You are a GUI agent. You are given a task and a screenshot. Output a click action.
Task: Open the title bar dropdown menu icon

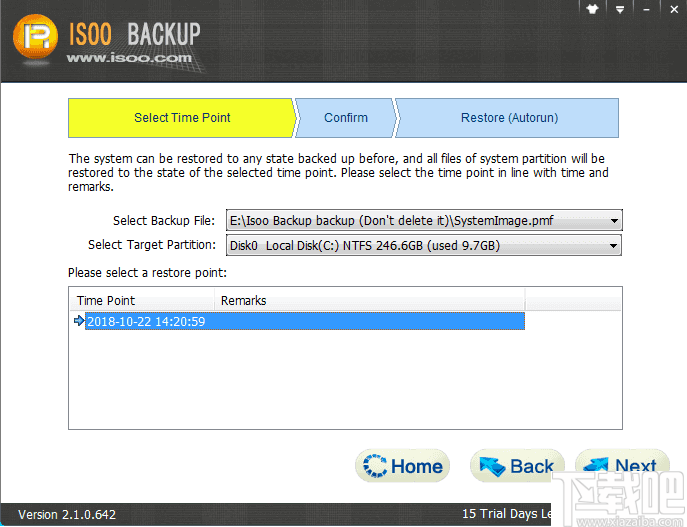[x=620, y=9]
